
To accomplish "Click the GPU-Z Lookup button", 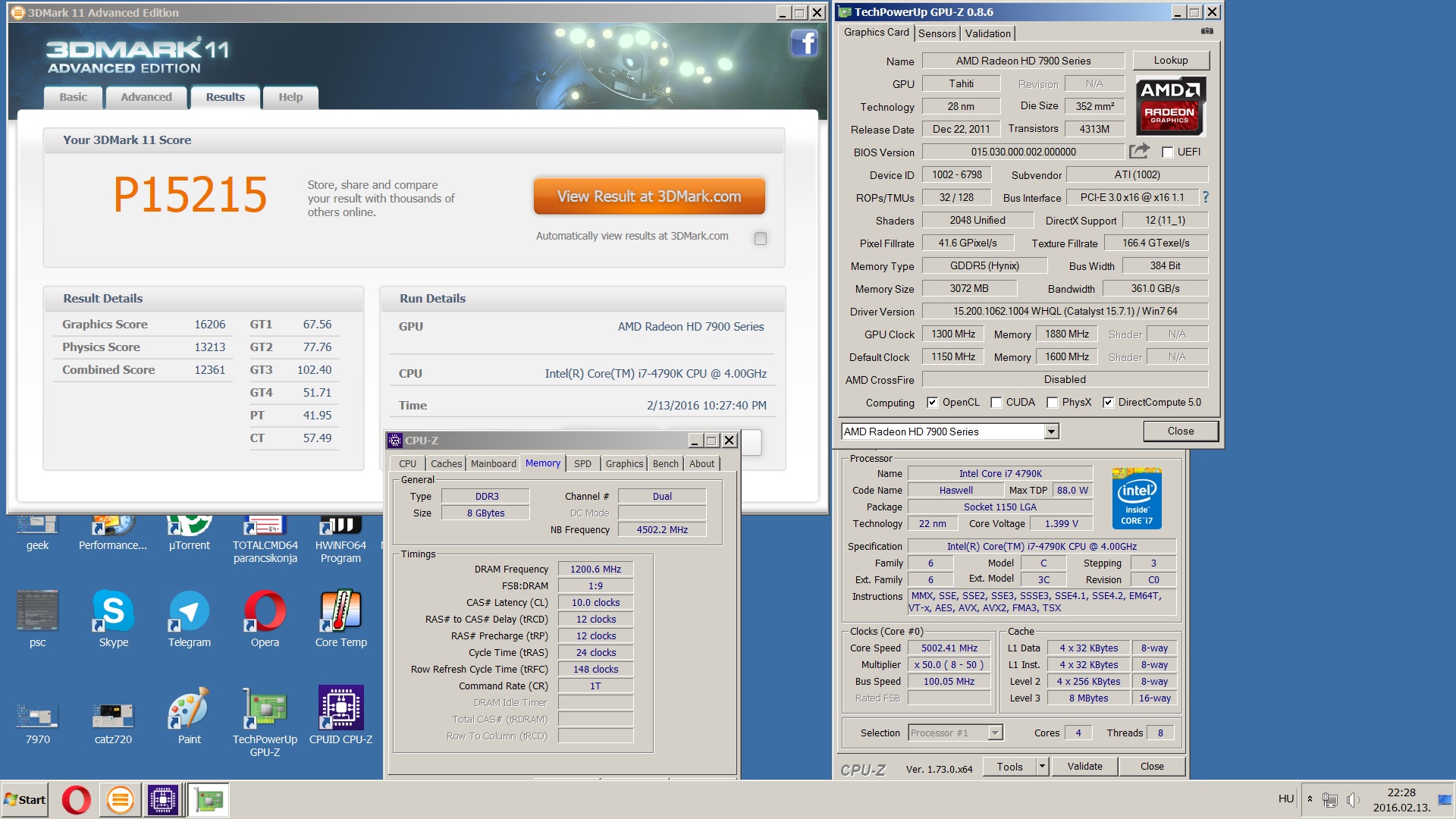I will tap(1171, 60).
